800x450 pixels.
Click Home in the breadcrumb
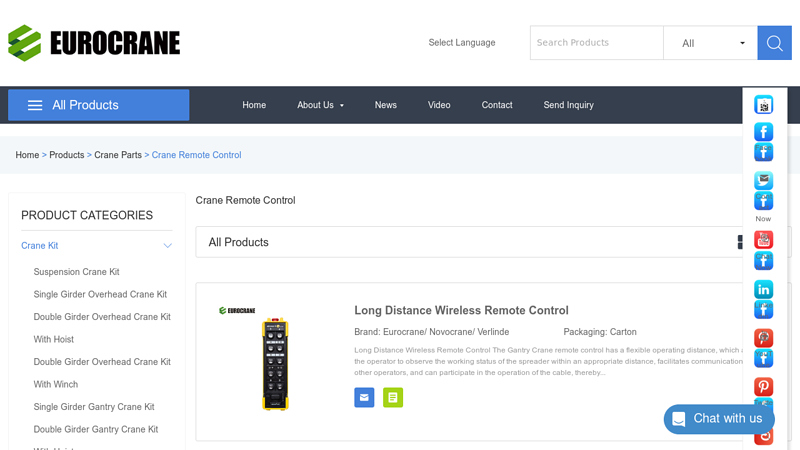click(27, 155)
